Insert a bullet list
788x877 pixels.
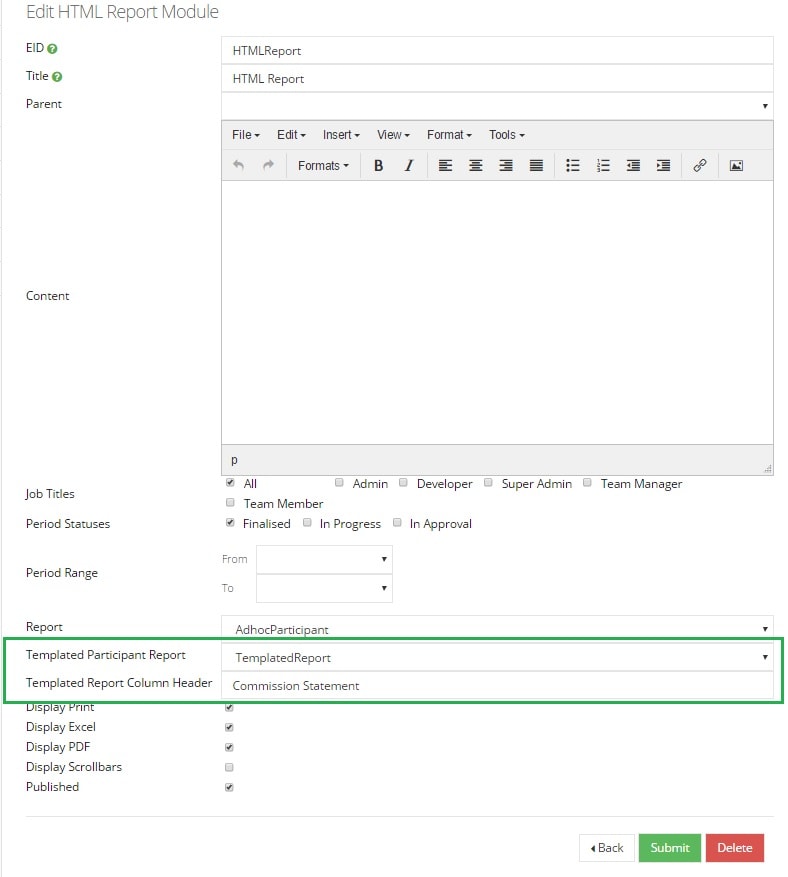pos(573,166)
